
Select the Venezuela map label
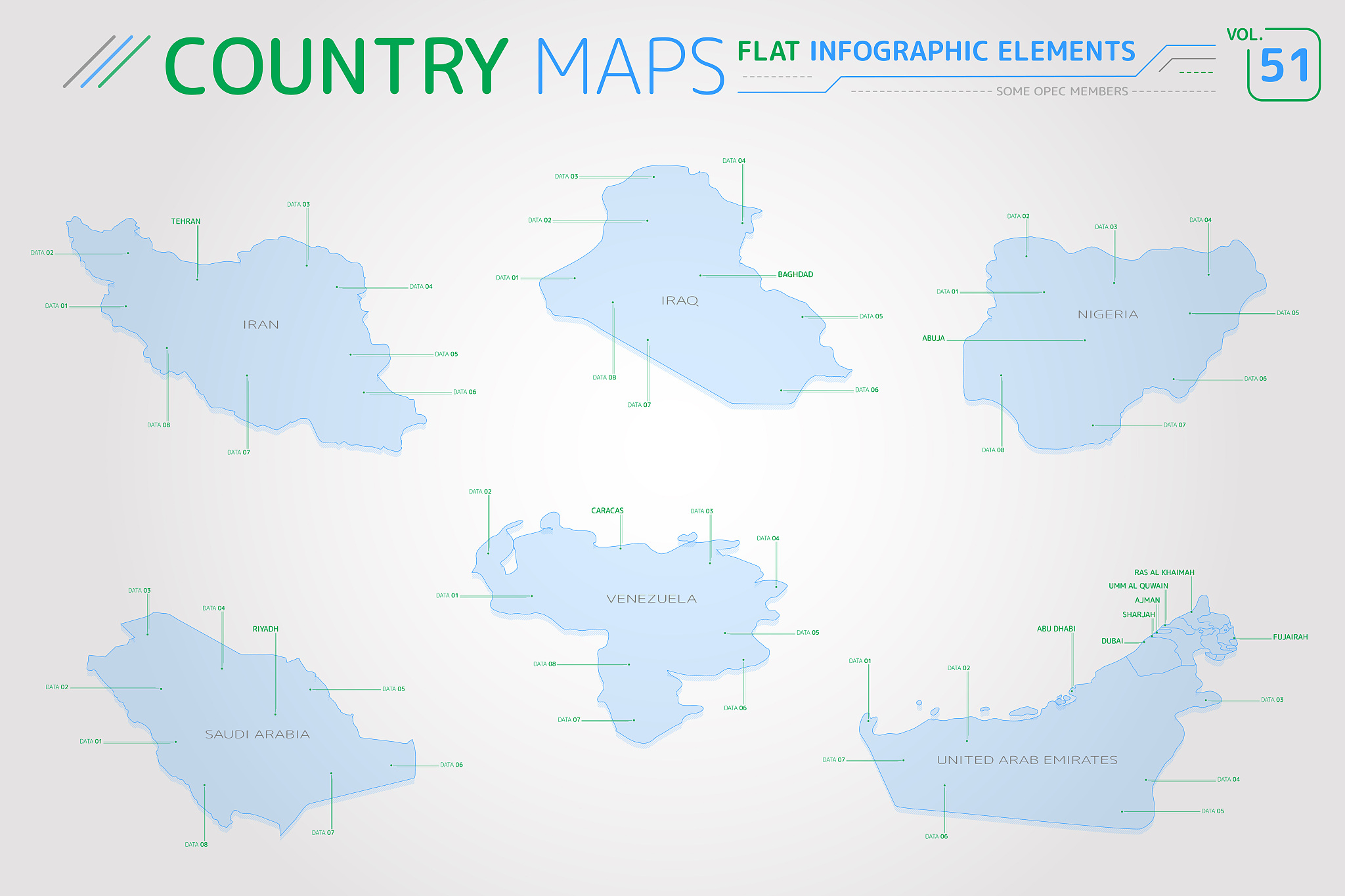(x=651, y=599)
